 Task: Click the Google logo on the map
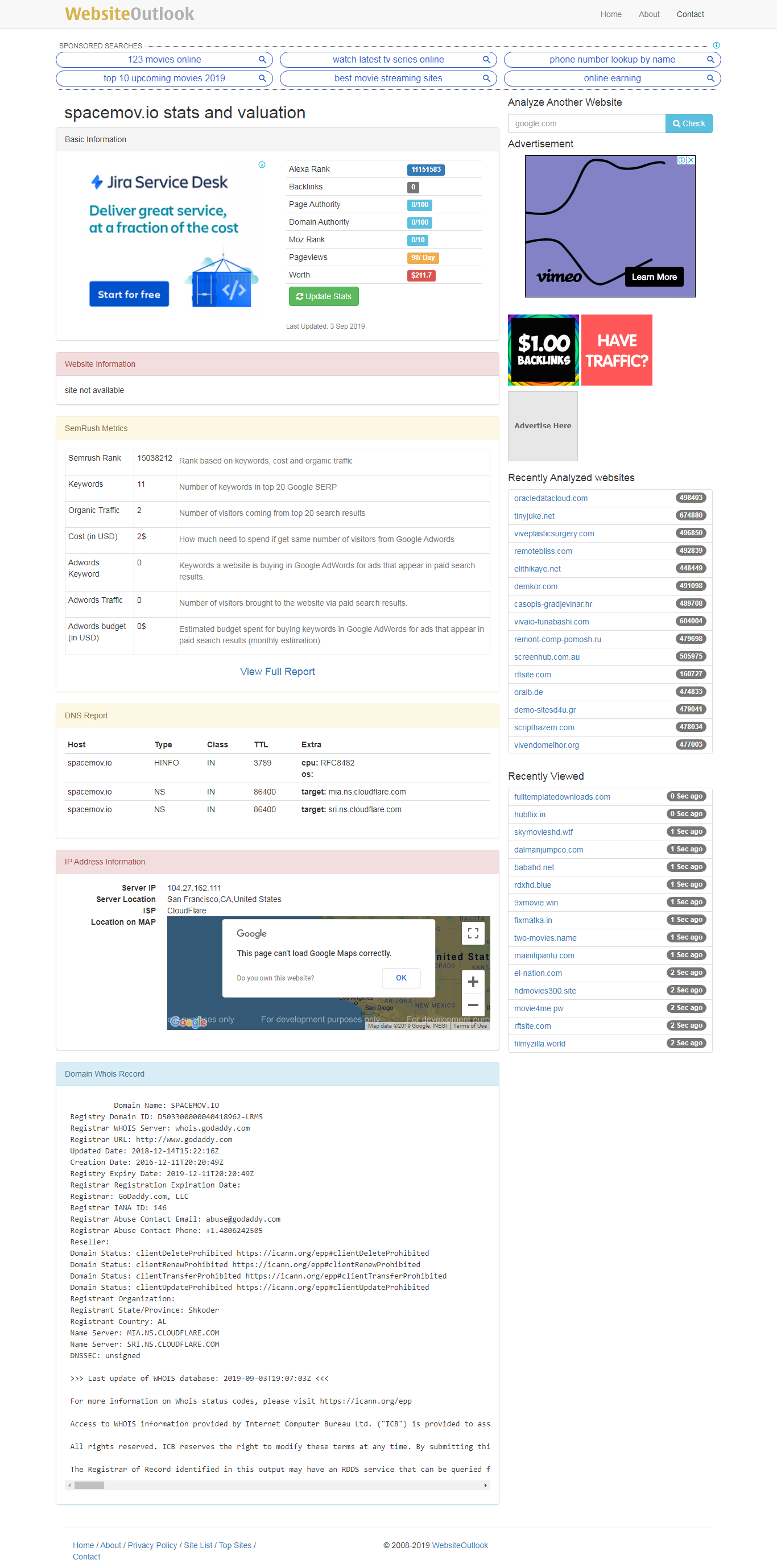click(x=189, y=1021)
